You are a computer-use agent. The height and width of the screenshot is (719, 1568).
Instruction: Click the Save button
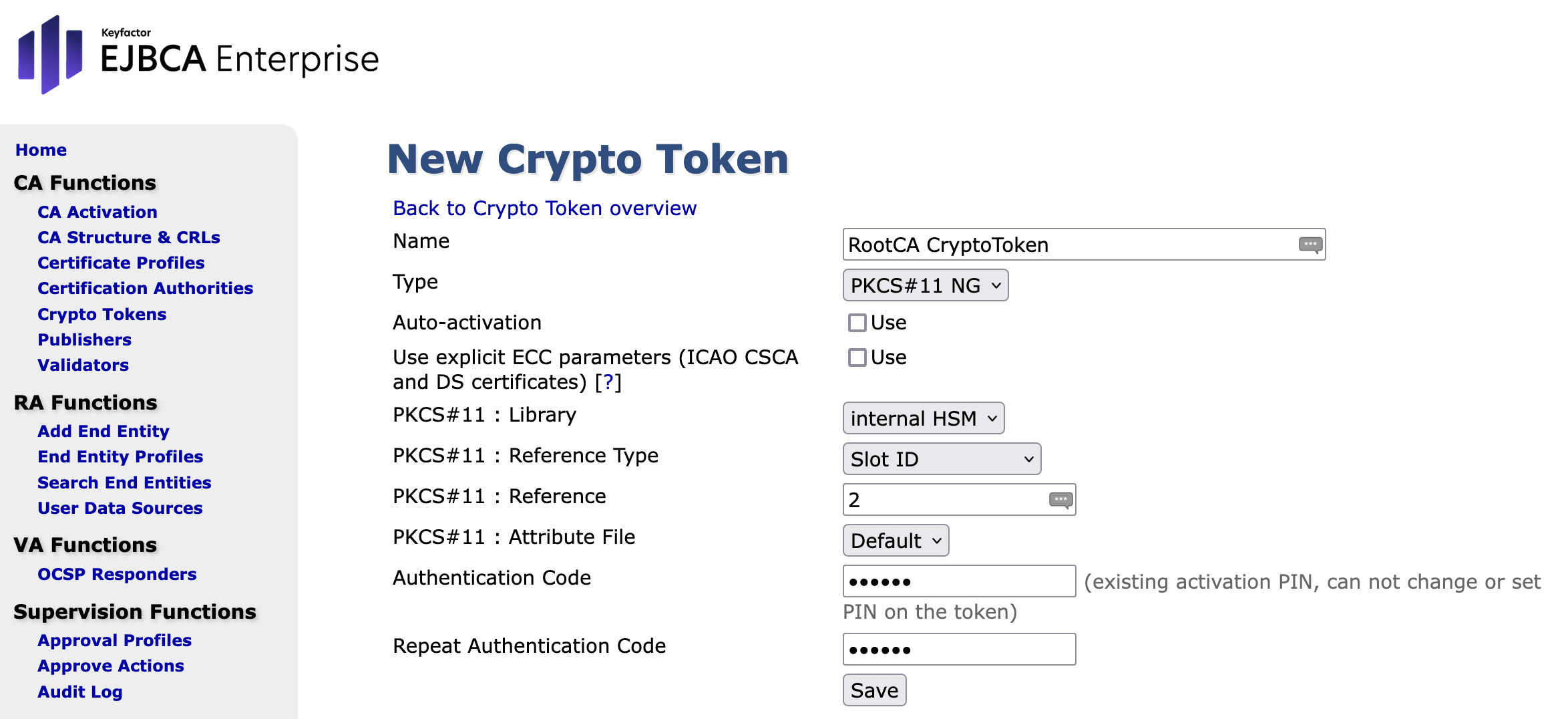pos(873,690)
